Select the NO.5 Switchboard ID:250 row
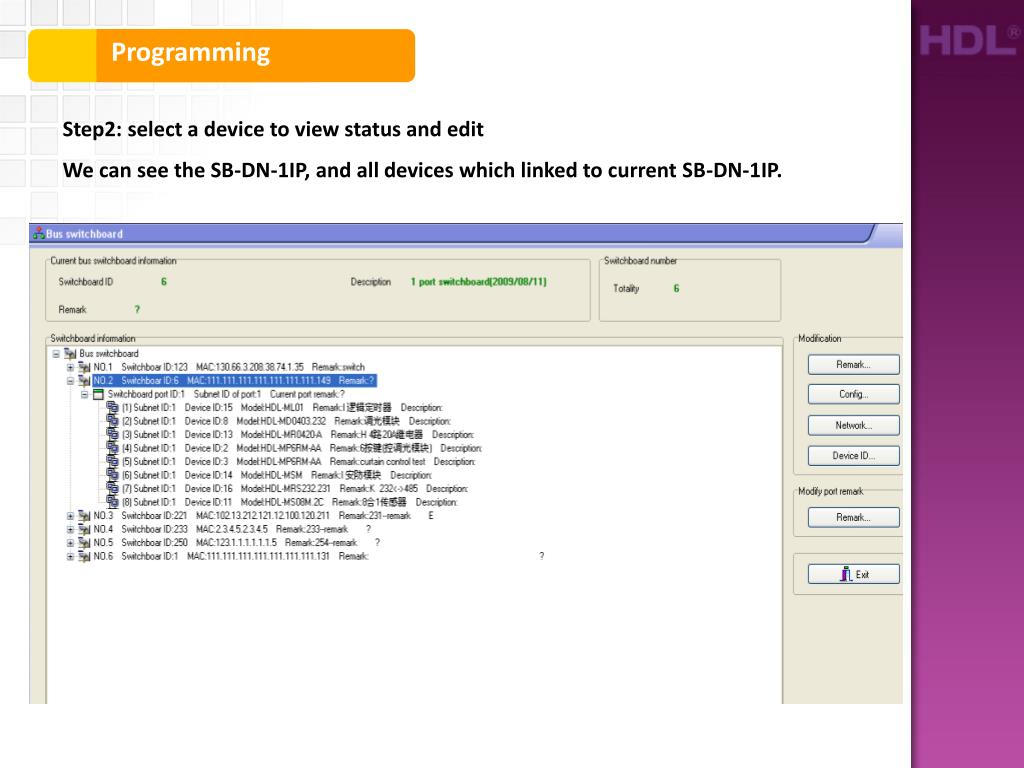The width and height of the screenshot is (1024, 768). pyautogui.click(x=237, y=543)
